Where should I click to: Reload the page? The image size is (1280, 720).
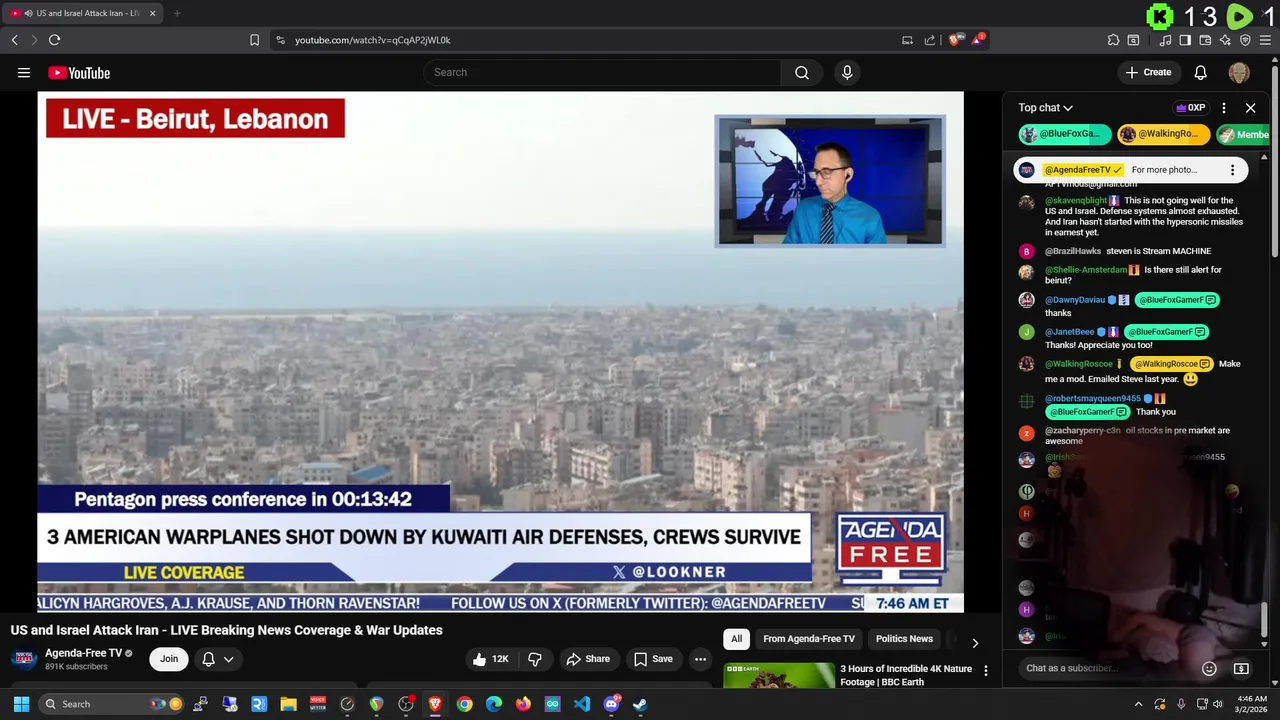point(54,40)
